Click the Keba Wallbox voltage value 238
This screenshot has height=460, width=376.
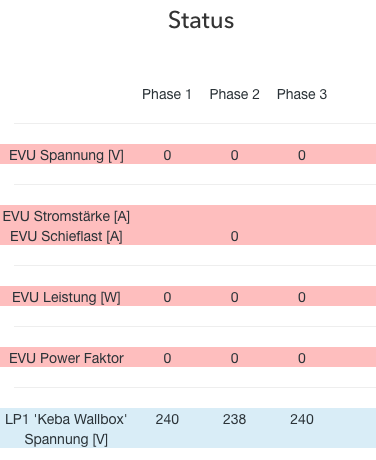[x=234, y=419]
